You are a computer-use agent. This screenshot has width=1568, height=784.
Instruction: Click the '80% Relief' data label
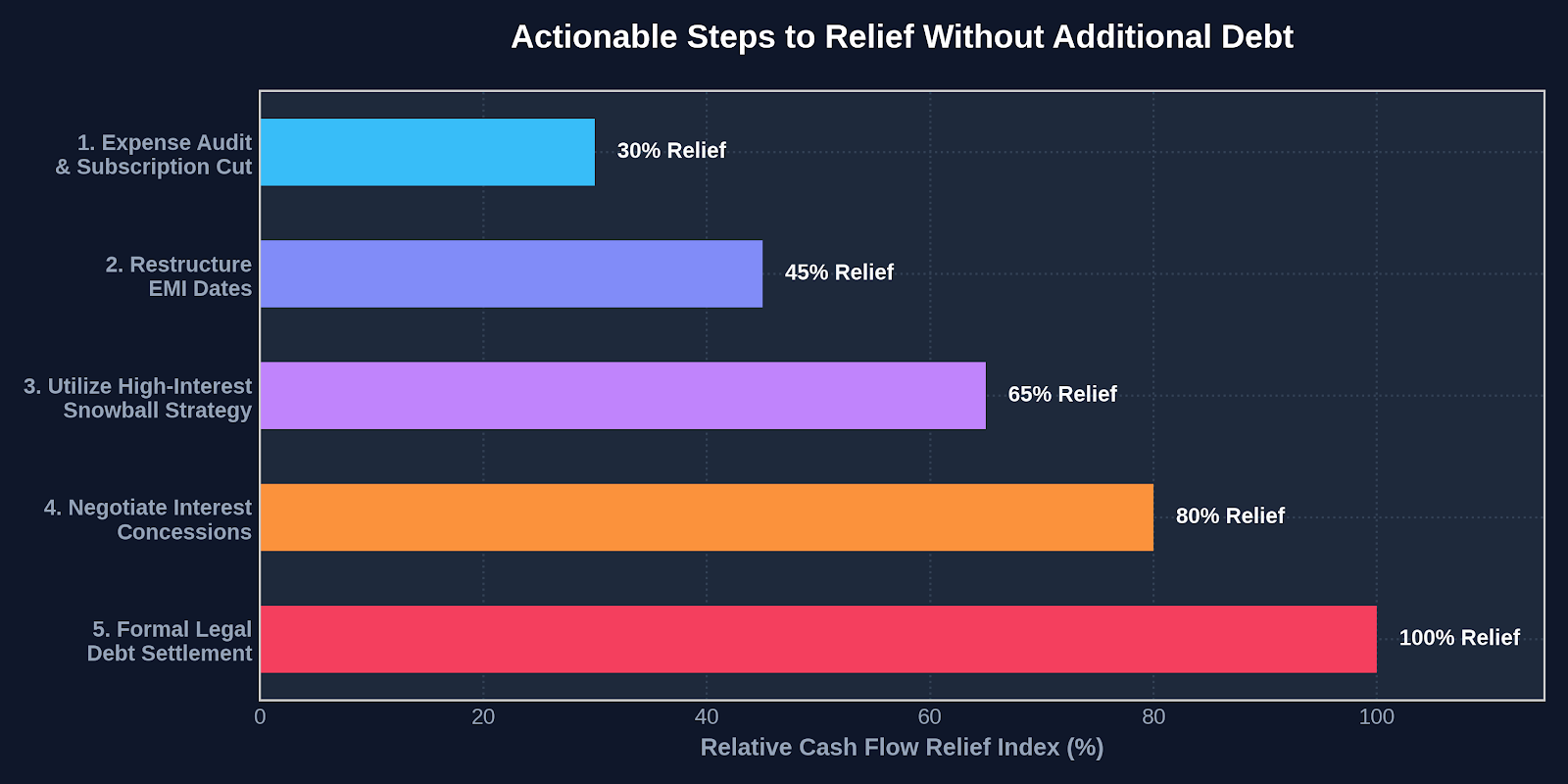click(1230, 515)
